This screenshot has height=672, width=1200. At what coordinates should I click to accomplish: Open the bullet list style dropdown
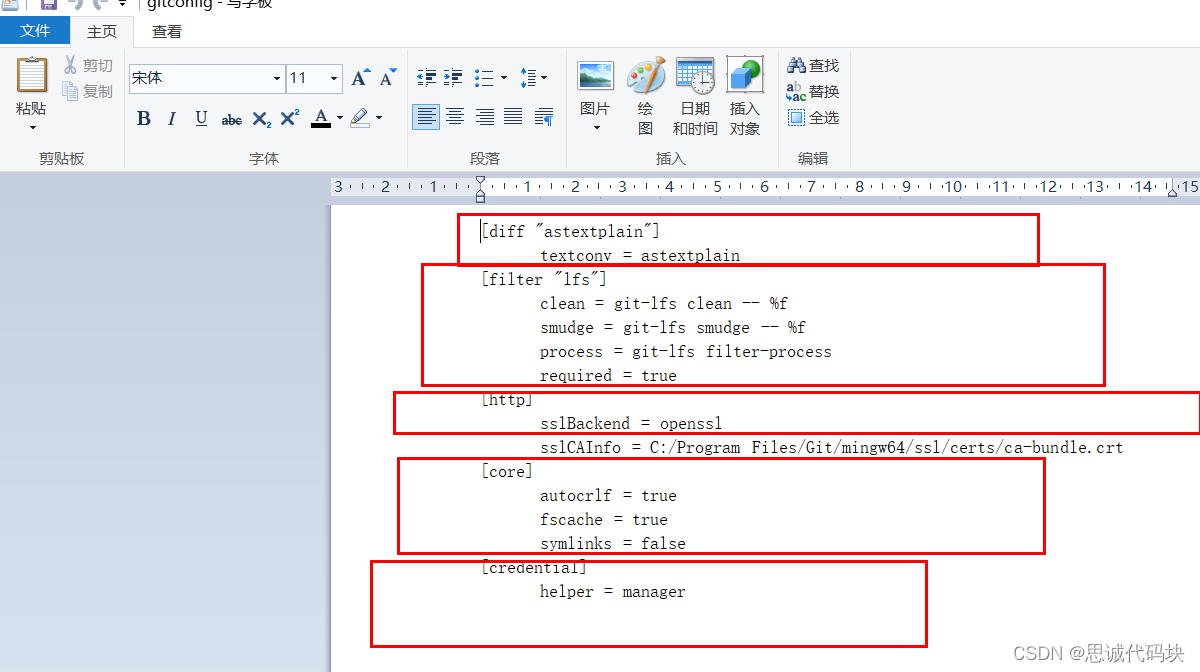click(x=504, y=77)
